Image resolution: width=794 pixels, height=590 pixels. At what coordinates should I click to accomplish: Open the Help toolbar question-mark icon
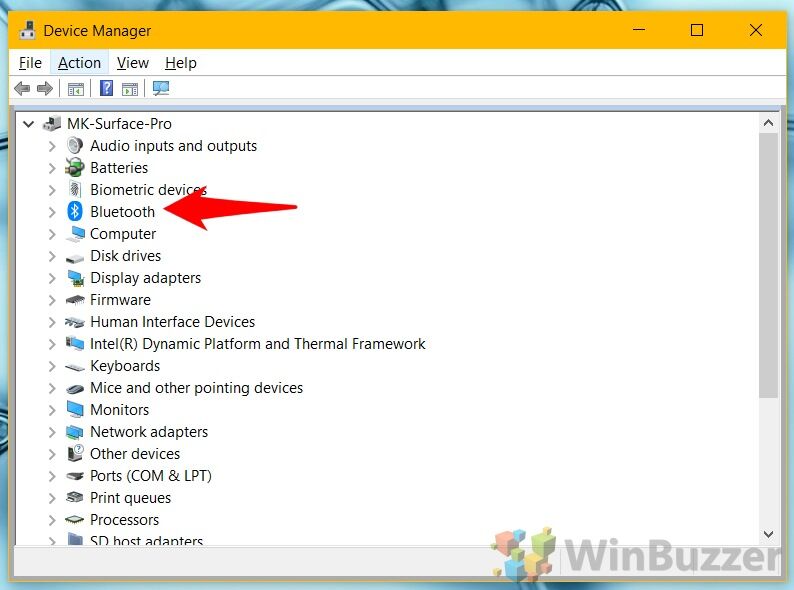pyautogui.click(x=106, y=88)
